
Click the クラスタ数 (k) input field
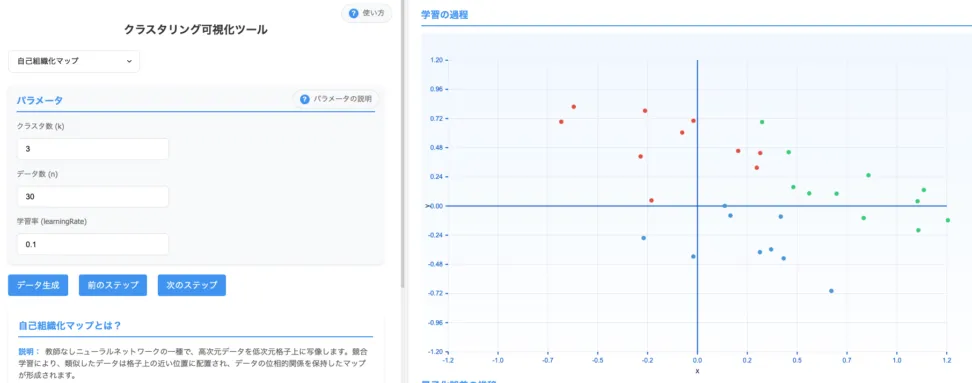click(93, 149)
